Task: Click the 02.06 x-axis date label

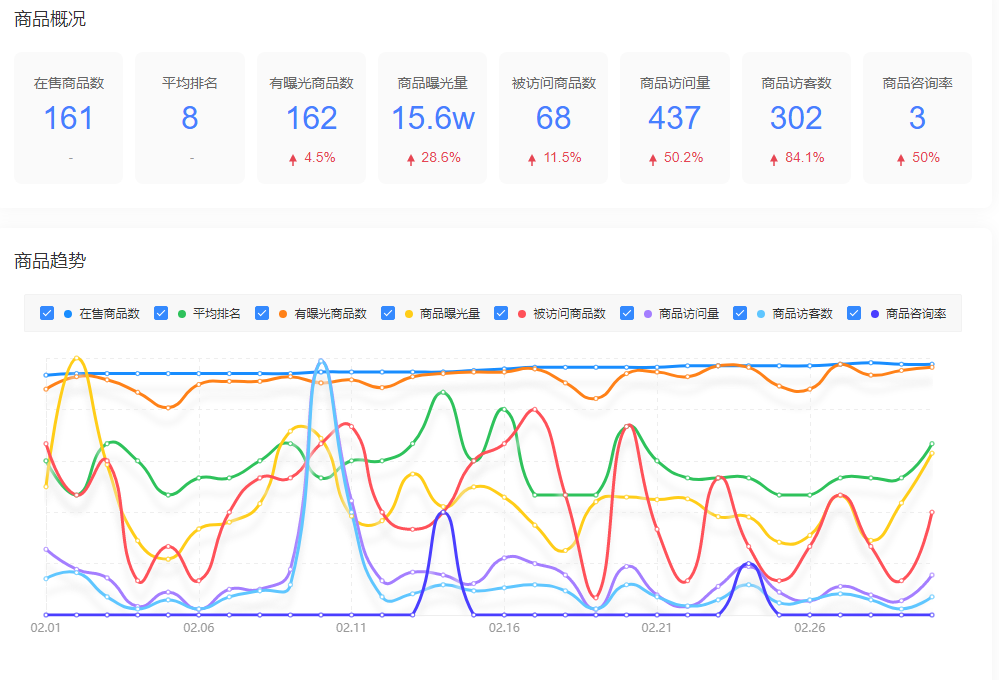Action: click(x=198, y=628)
